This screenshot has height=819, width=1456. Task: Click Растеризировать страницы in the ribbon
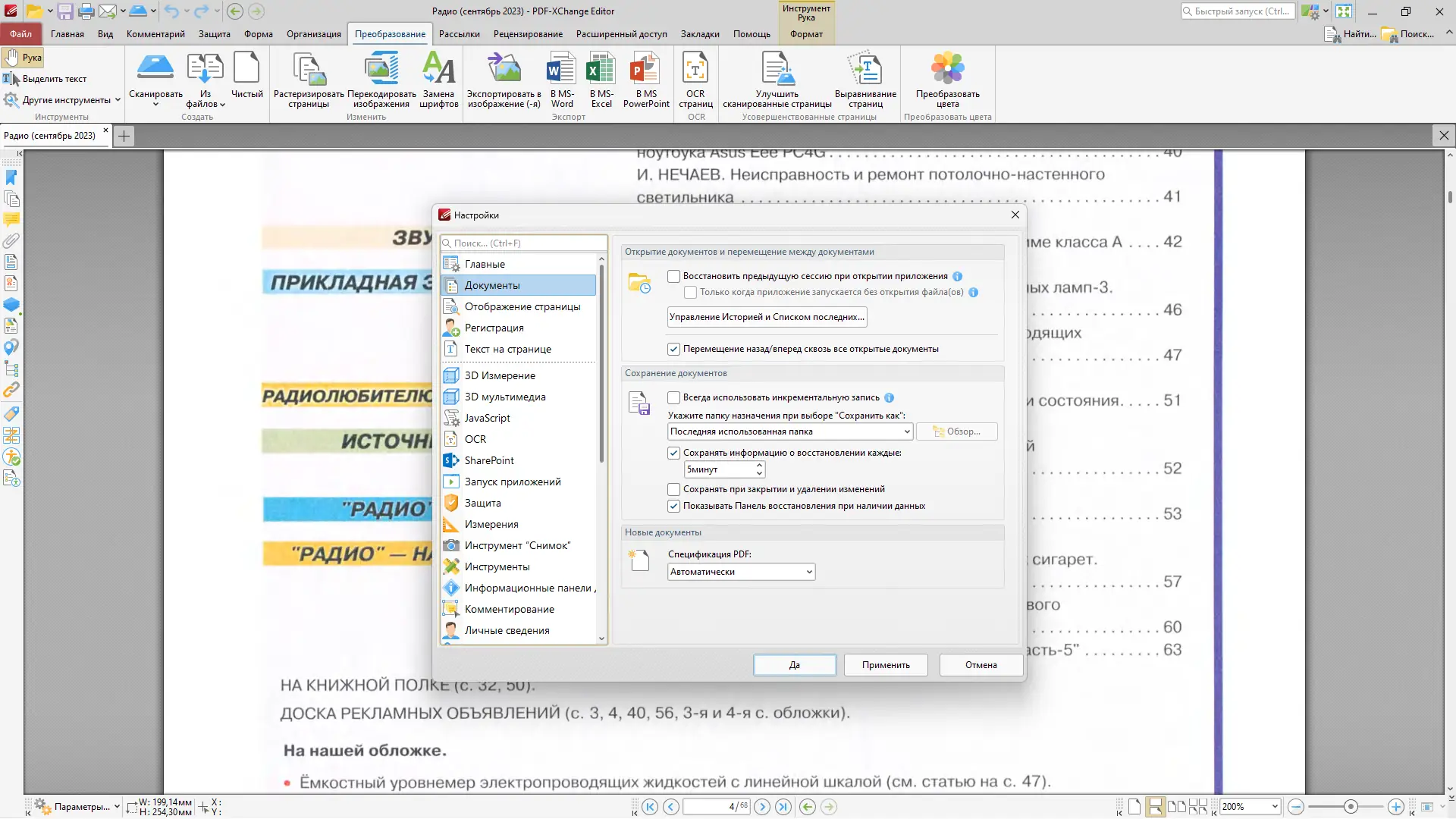[x=307, y=80]
